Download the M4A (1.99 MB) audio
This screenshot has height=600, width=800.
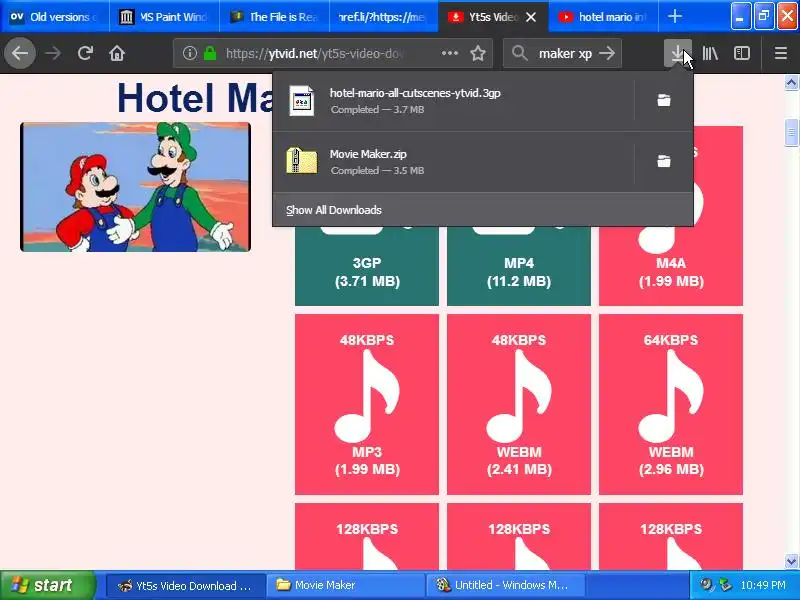point(670,265)
